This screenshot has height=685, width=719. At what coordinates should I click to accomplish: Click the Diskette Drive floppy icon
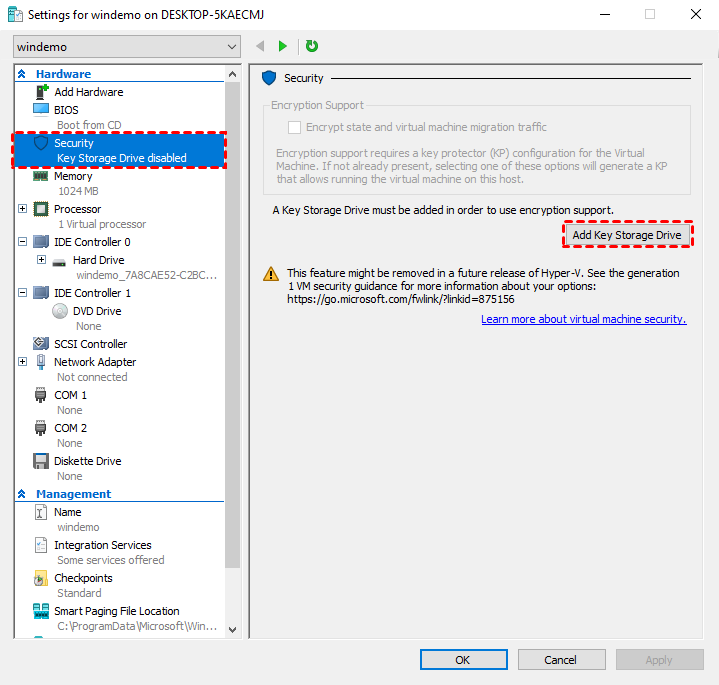coord(41,461)
